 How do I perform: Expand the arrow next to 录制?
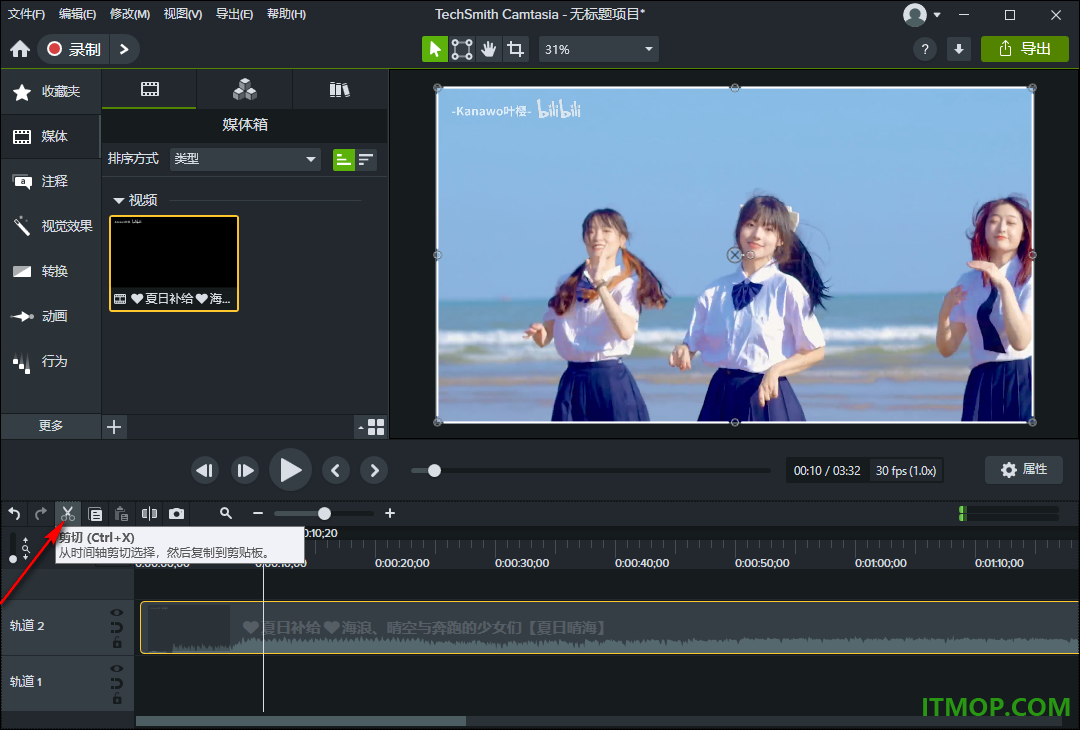(124, 49)
